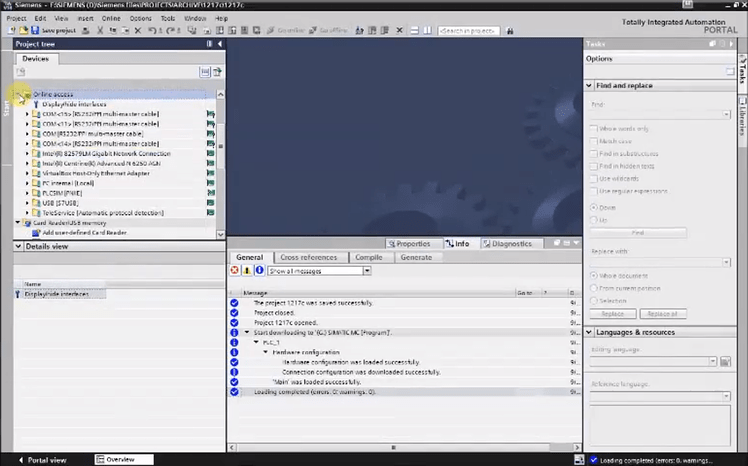Toggle the errors filter icon in Info
The width and height of the screenshot is (748, 466).
[x=235, y=270]
